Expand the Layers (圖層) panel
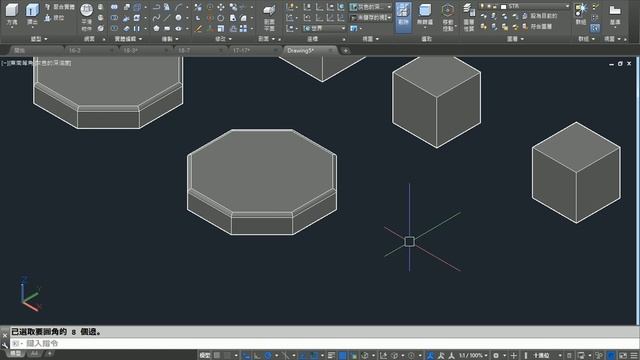 click(515, 39)
